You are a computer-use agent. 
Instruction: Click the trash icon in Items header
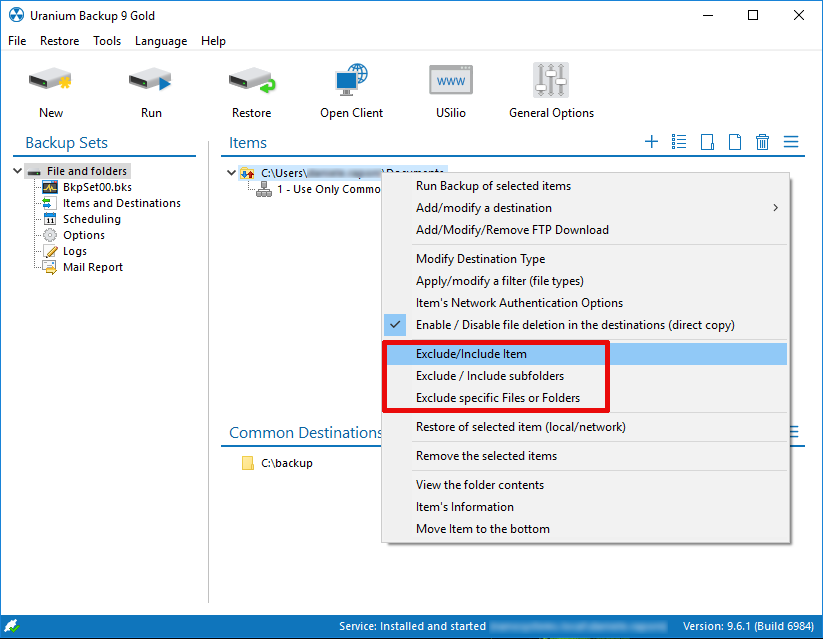pyautogui.click(x=763, y=142)
